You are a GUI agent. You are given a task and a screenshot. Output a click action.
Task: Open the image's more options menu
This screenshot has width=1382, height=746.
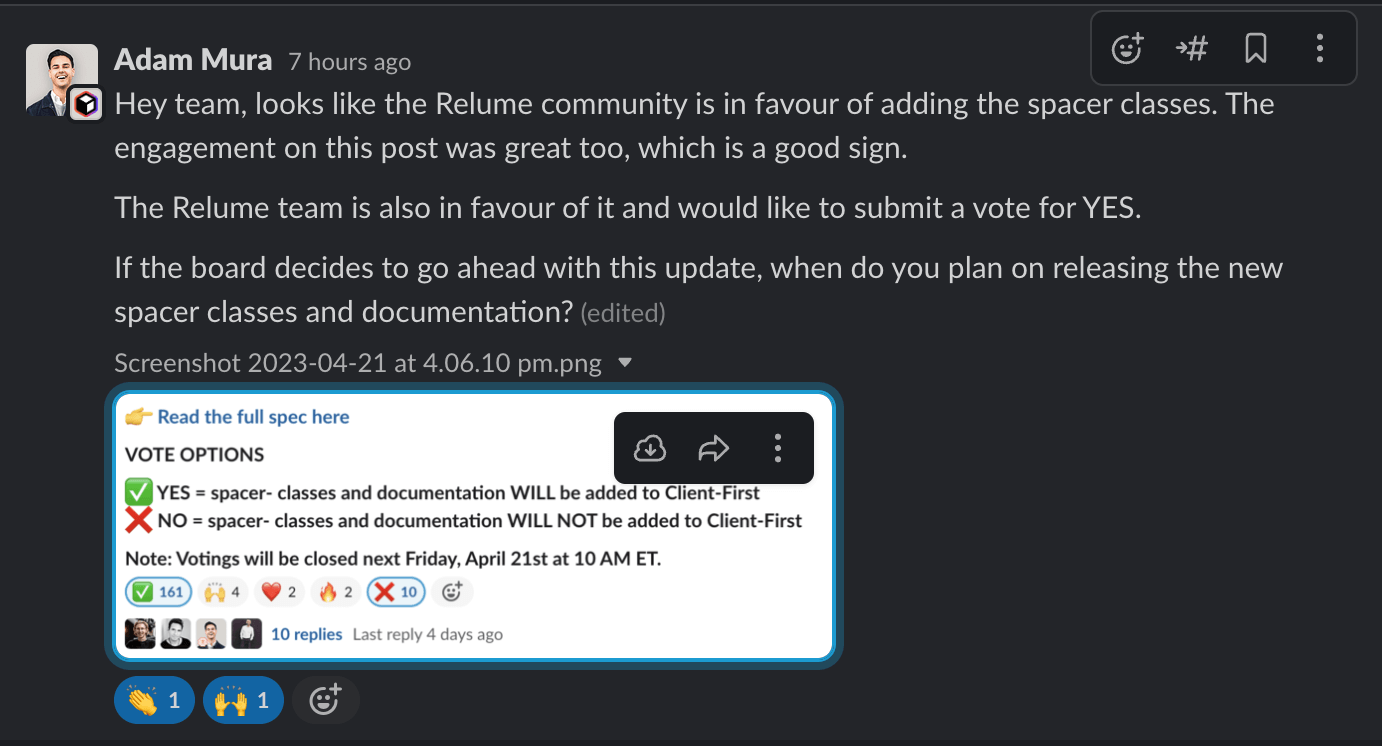click(778, 448)
